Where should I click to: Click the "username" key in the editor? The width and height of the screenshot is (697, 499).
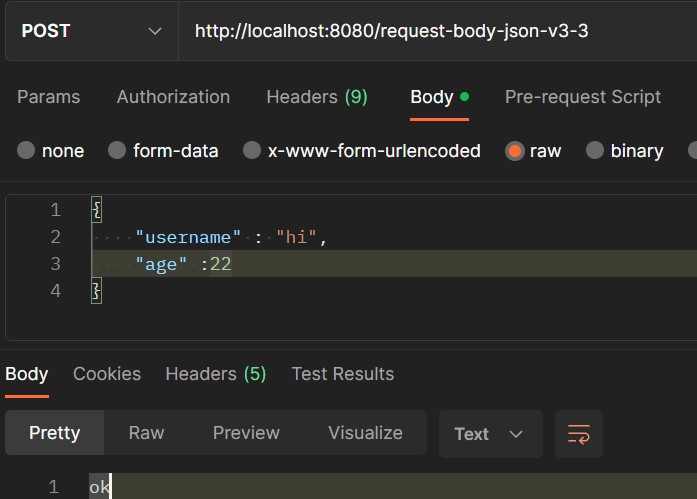click(x=188, y=237)
